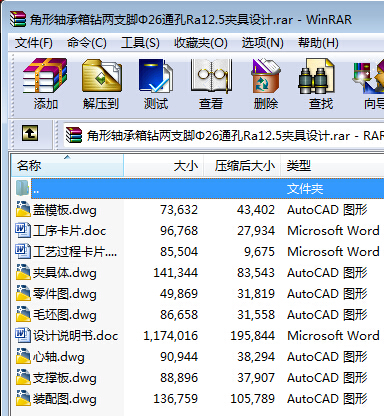384x416 pixels.
Task: Sort by the 类型 column header
Action: [332, 165]
